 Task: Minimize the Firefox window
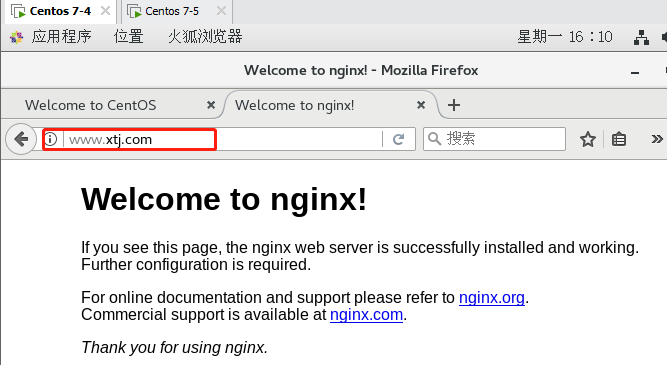(635, 73)
